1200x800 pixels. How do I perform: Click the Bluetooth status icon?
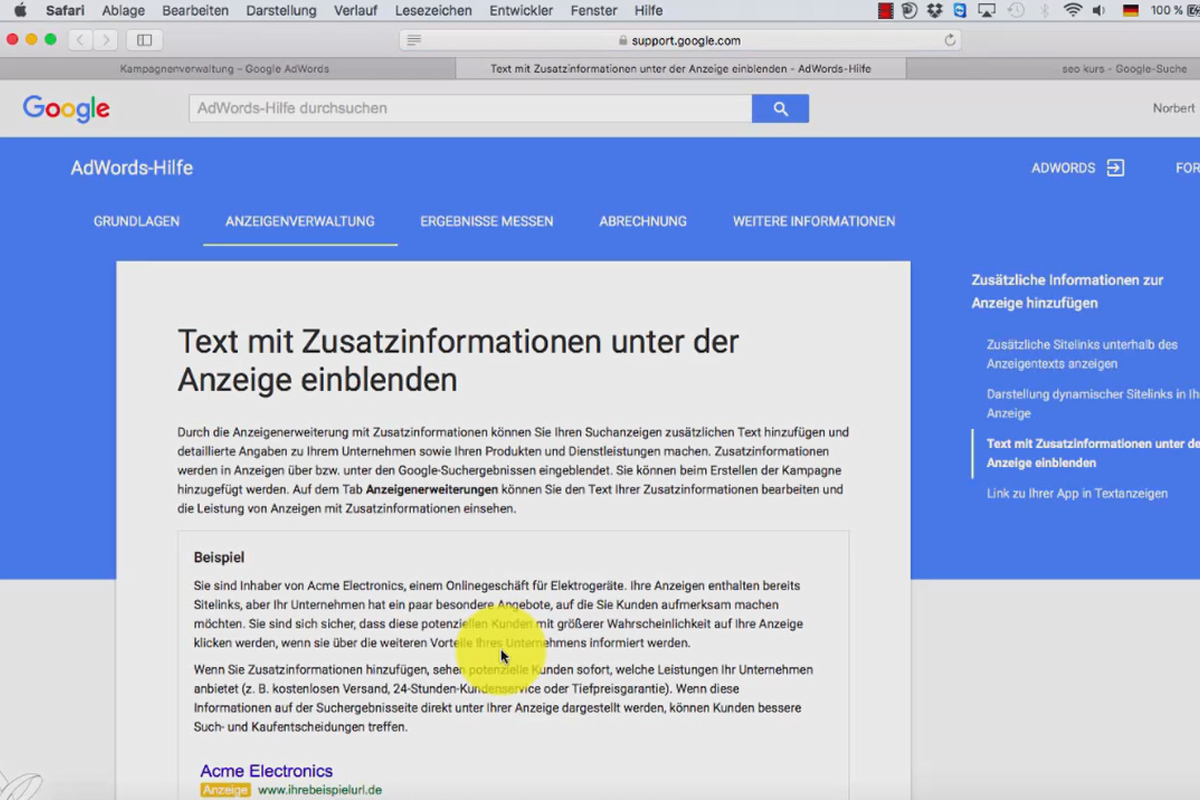(x=1046, y=11)
